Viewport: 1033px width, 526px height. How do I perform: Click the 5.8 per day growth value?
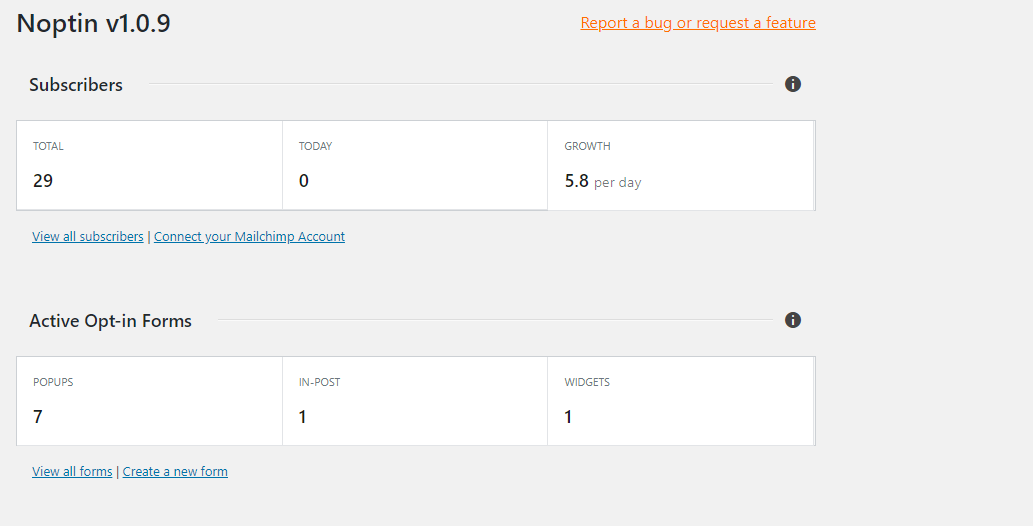point(602,182)
